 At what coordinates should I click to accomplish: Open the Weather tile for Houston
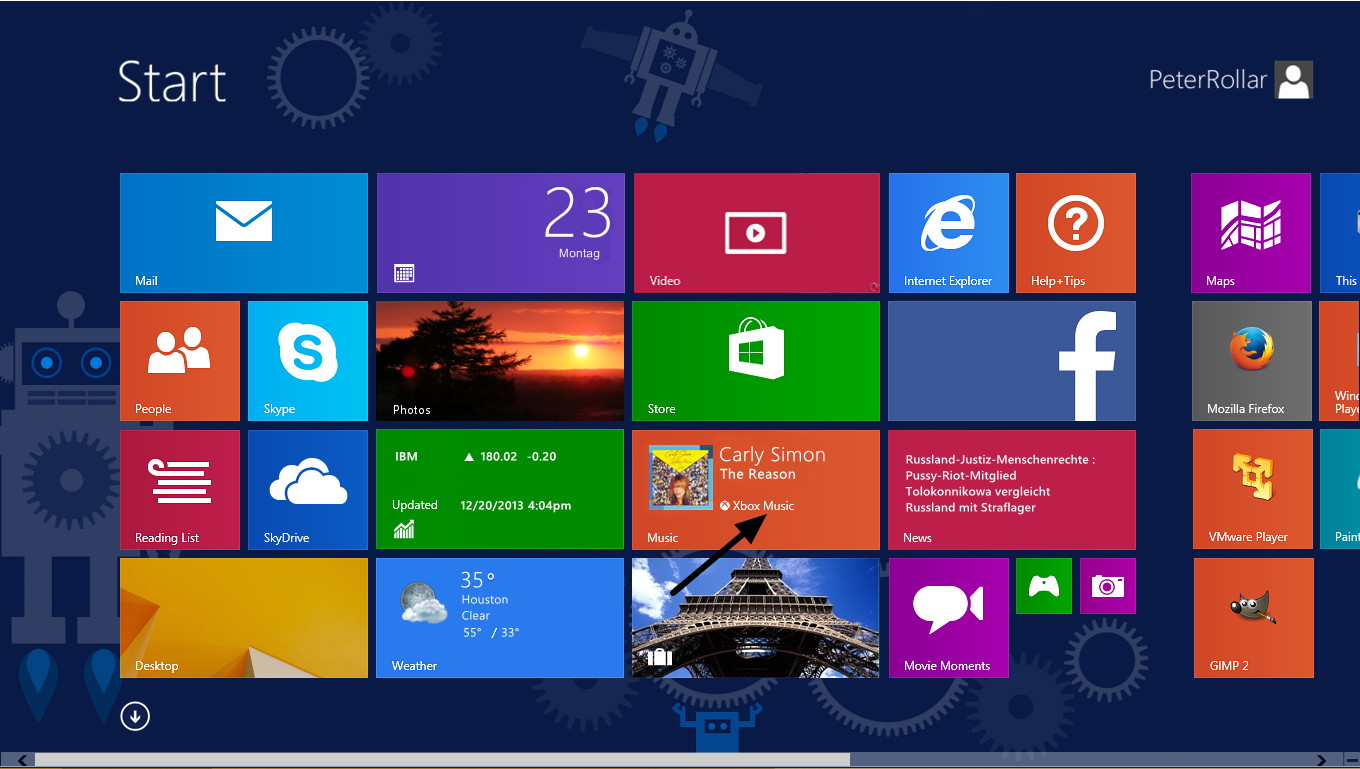[500, 618]
